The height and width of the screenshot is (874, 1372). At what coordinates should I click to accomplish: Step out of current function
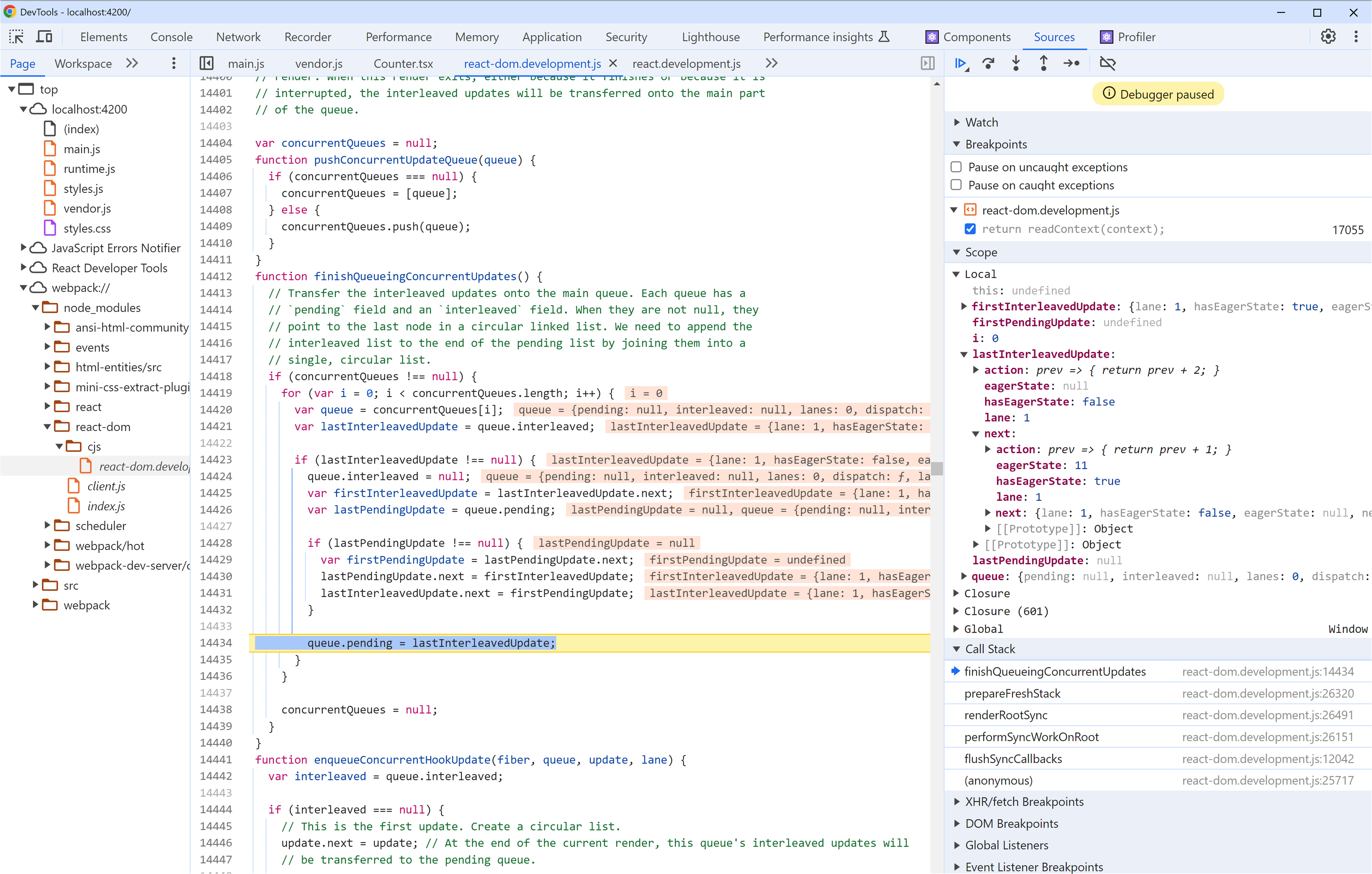1043,63
